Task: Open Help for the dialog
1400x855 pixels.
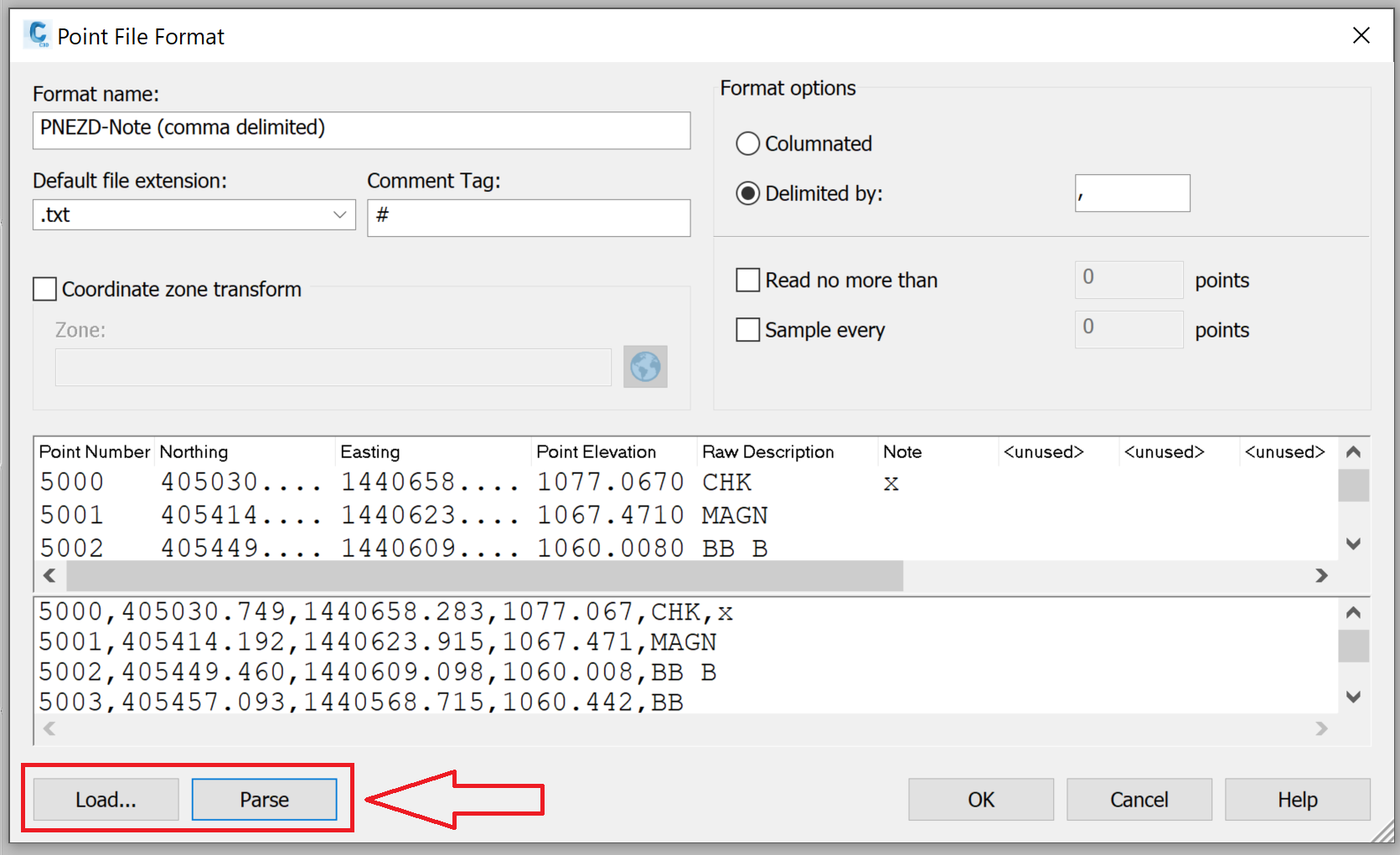Action: point(1296,799)
